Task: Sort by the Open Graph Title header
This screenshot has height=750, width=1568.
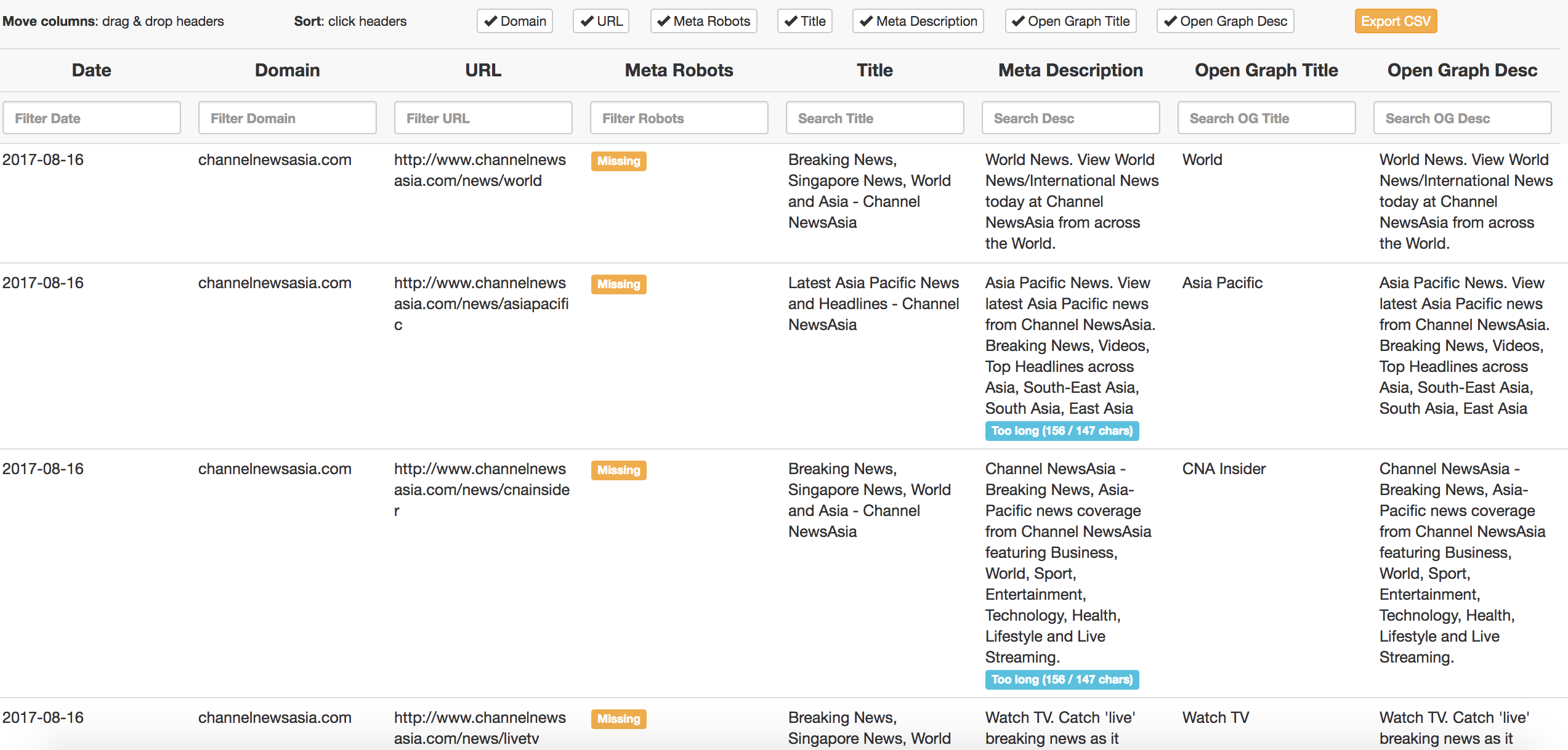Action: click(1267, 70)
